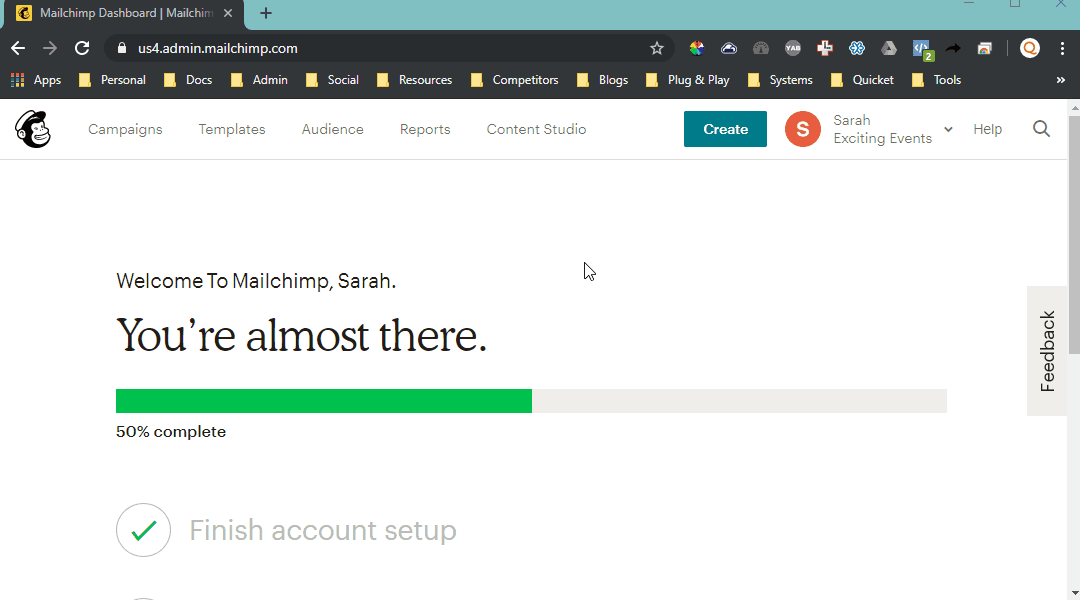Screen dimensions: 1080x600
Task: Click 'Welcome To Mailchimp, Sarah.' text
Action: pyautogui.click(x=256, y=281)
